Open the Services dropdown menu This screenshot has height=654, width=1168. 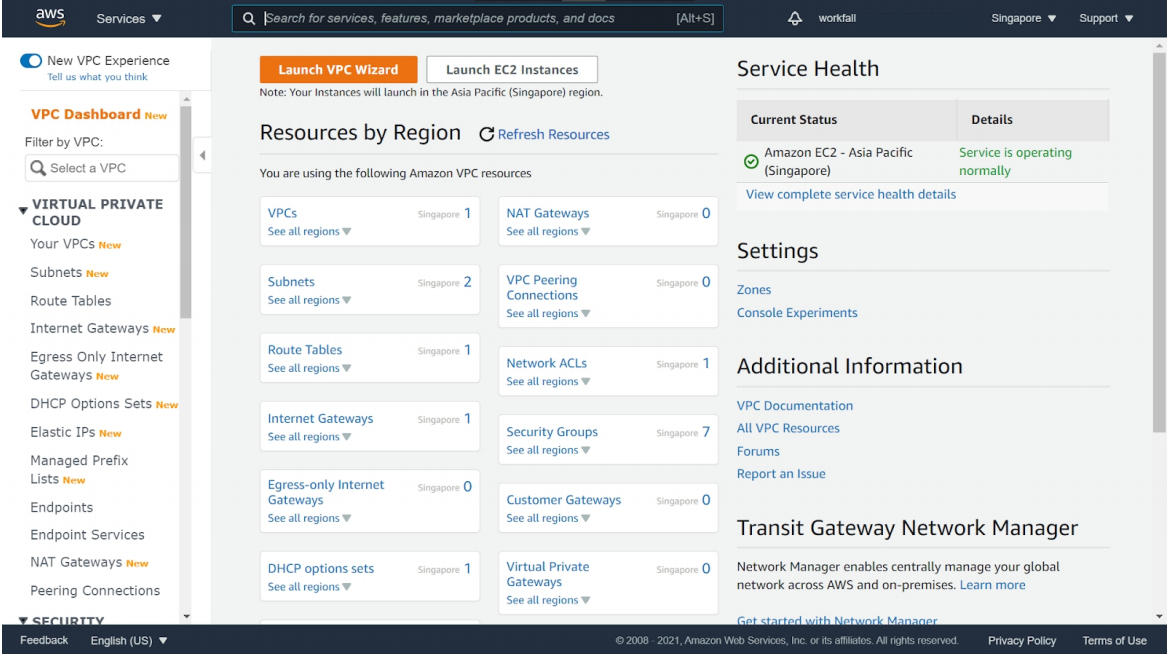pos(129,18)
